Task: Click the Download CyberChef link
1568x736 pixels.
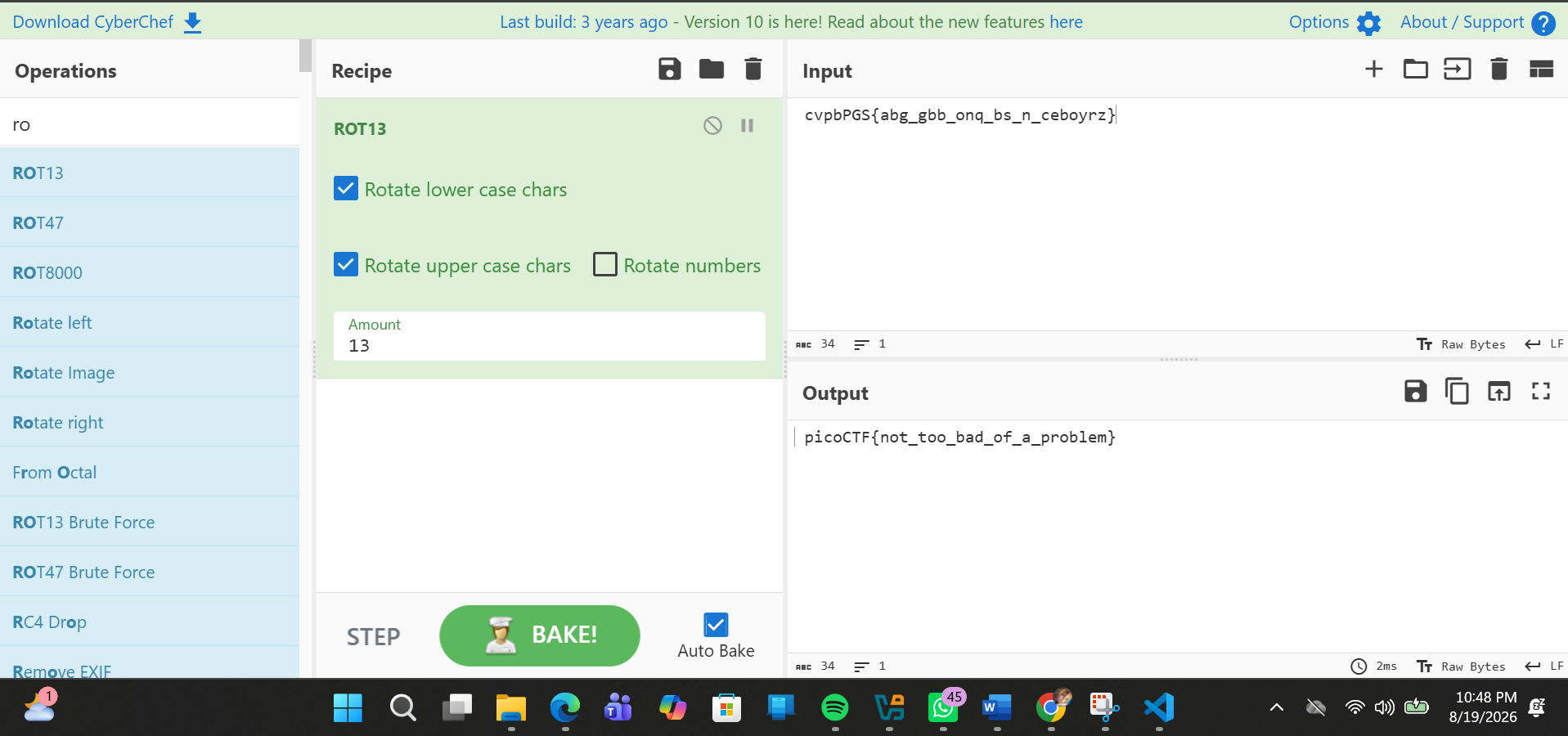Action: click(93, 22)
